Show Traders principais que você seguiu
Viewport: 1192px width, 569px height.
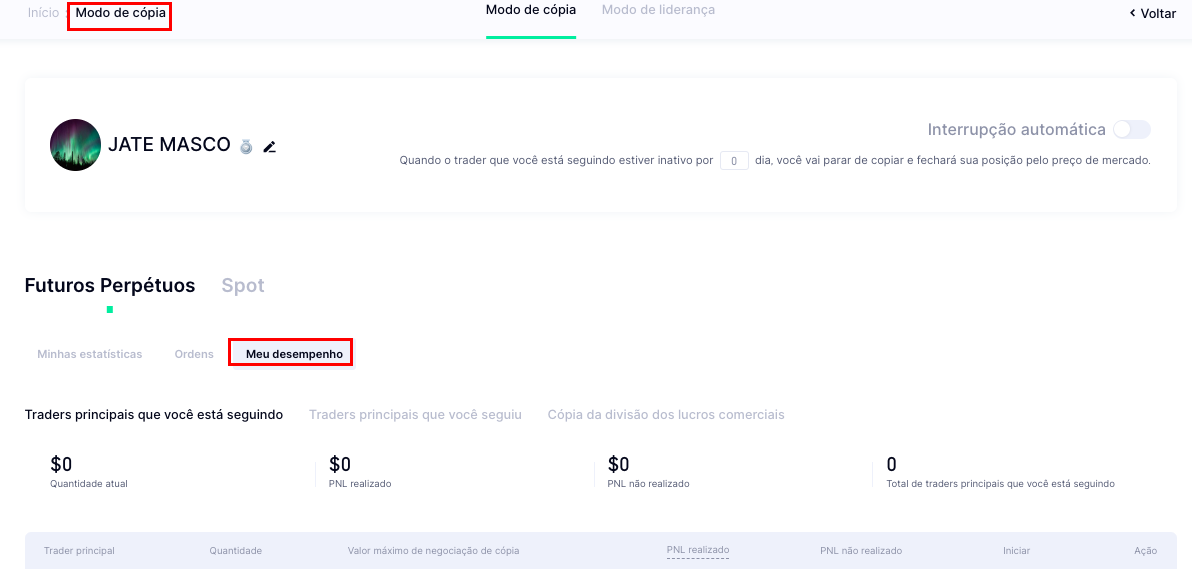[415, 415]
